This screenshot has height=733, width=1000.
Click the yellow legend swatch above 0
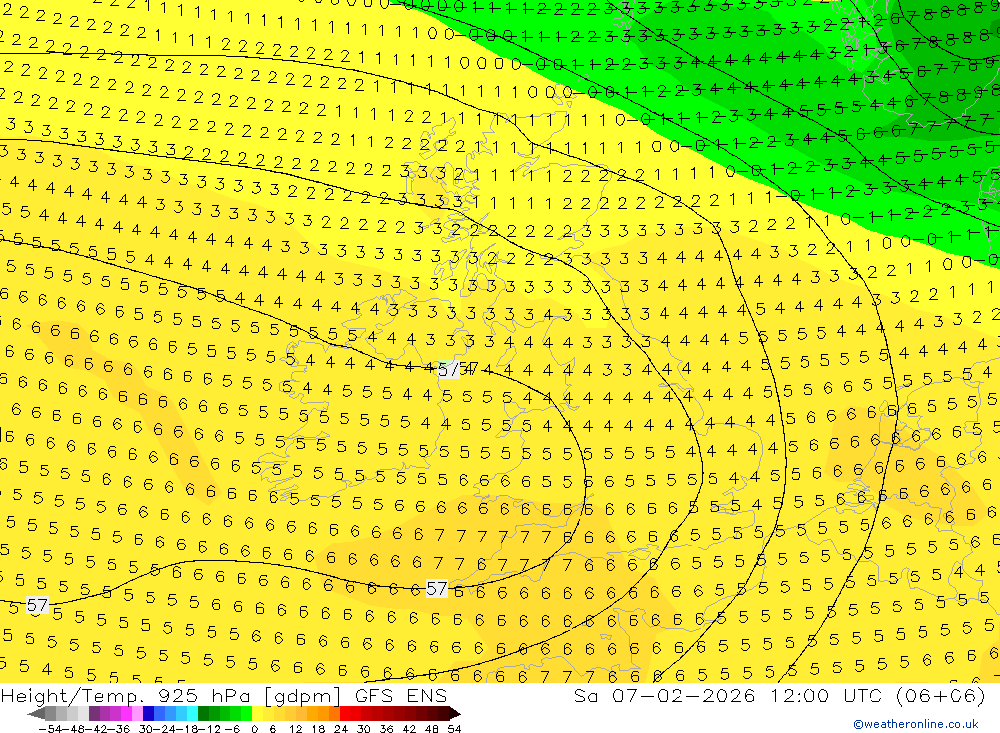[257, 713]
